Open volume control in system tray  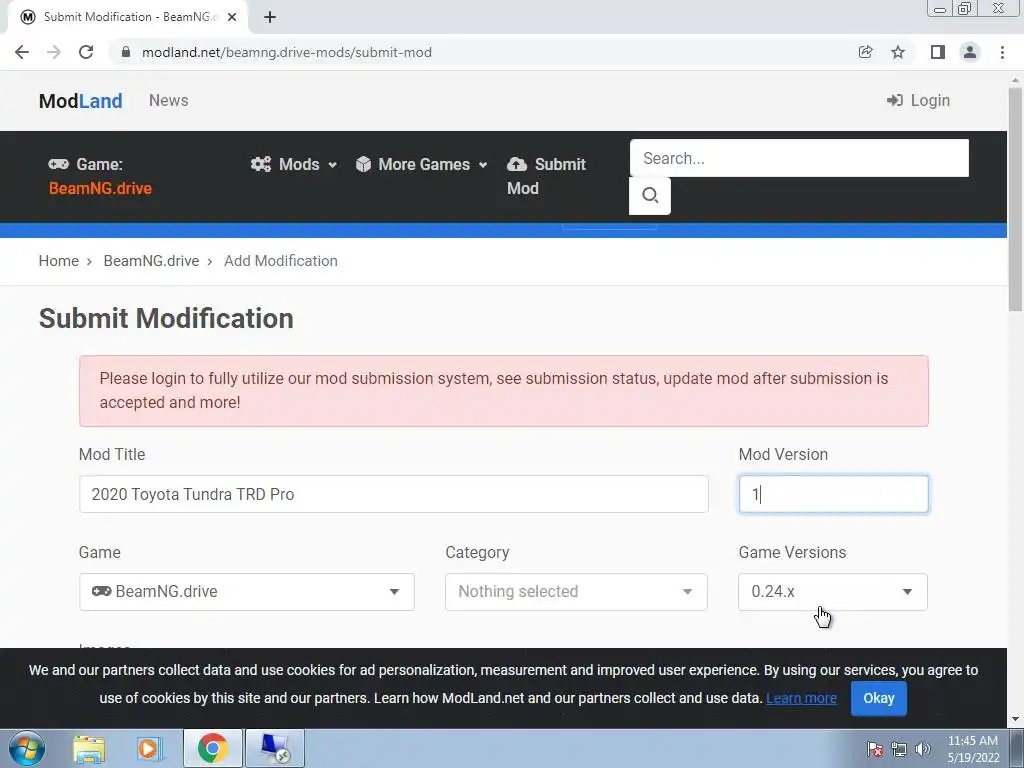923,749
